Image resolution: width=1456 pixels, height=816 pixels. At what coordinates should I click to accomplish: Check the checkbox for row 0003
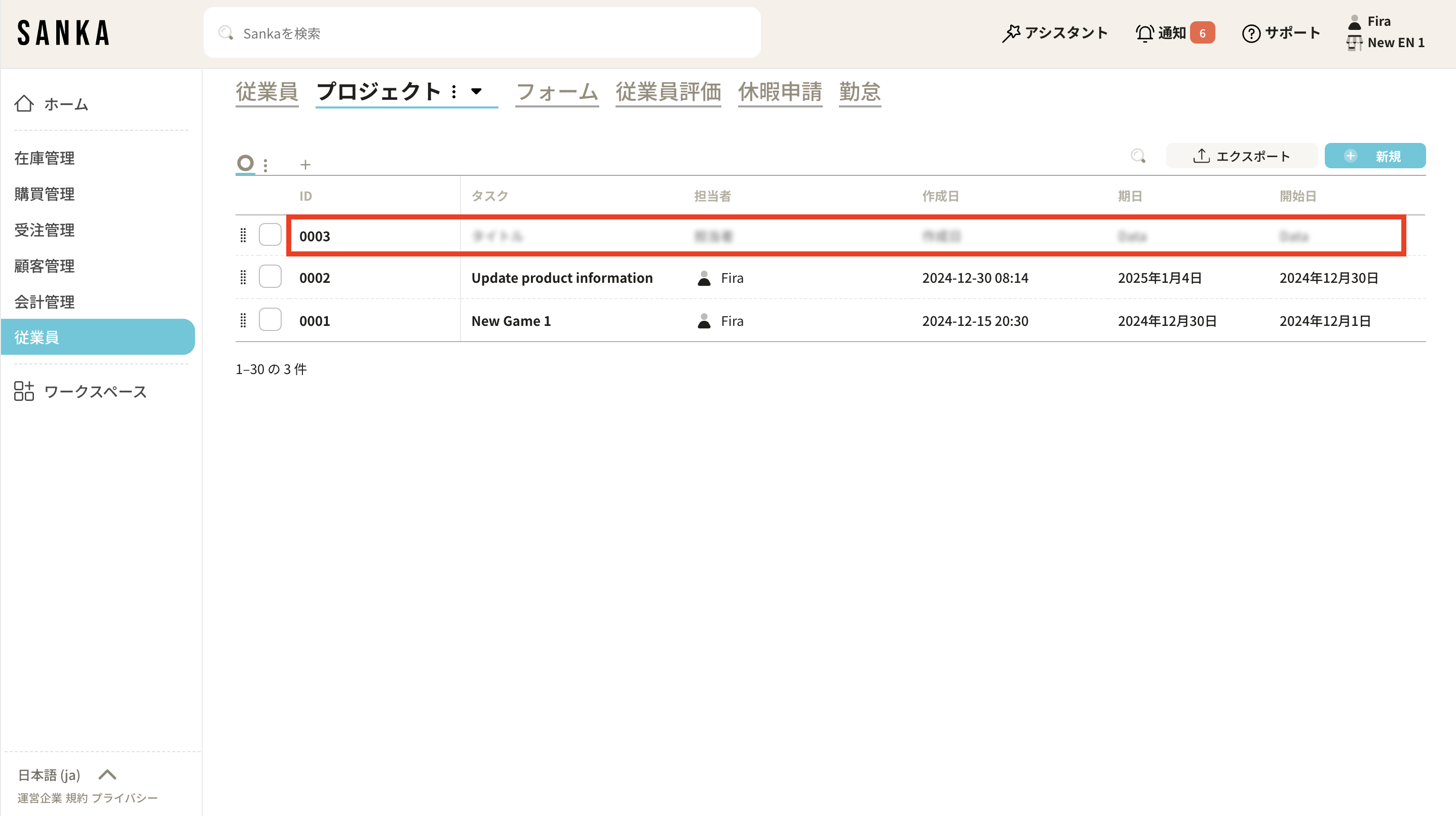(270, 235)
